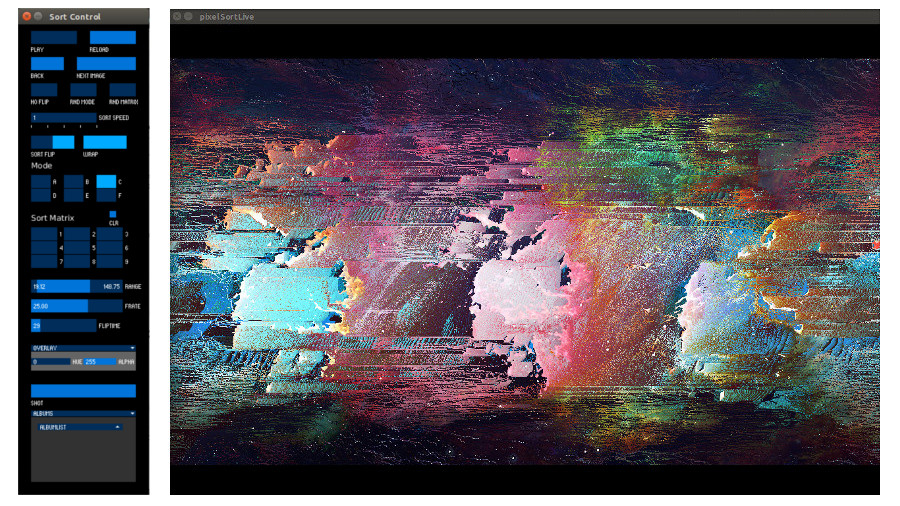Close the Sort Control window

coord(26,16)
